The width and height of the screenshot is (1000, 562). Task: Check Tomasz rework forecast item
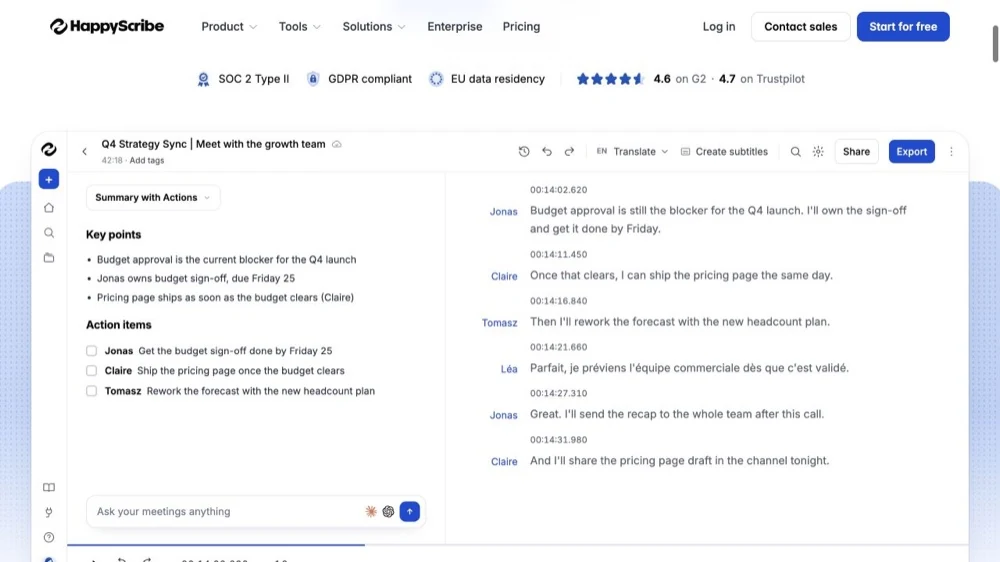pos(92,391)
